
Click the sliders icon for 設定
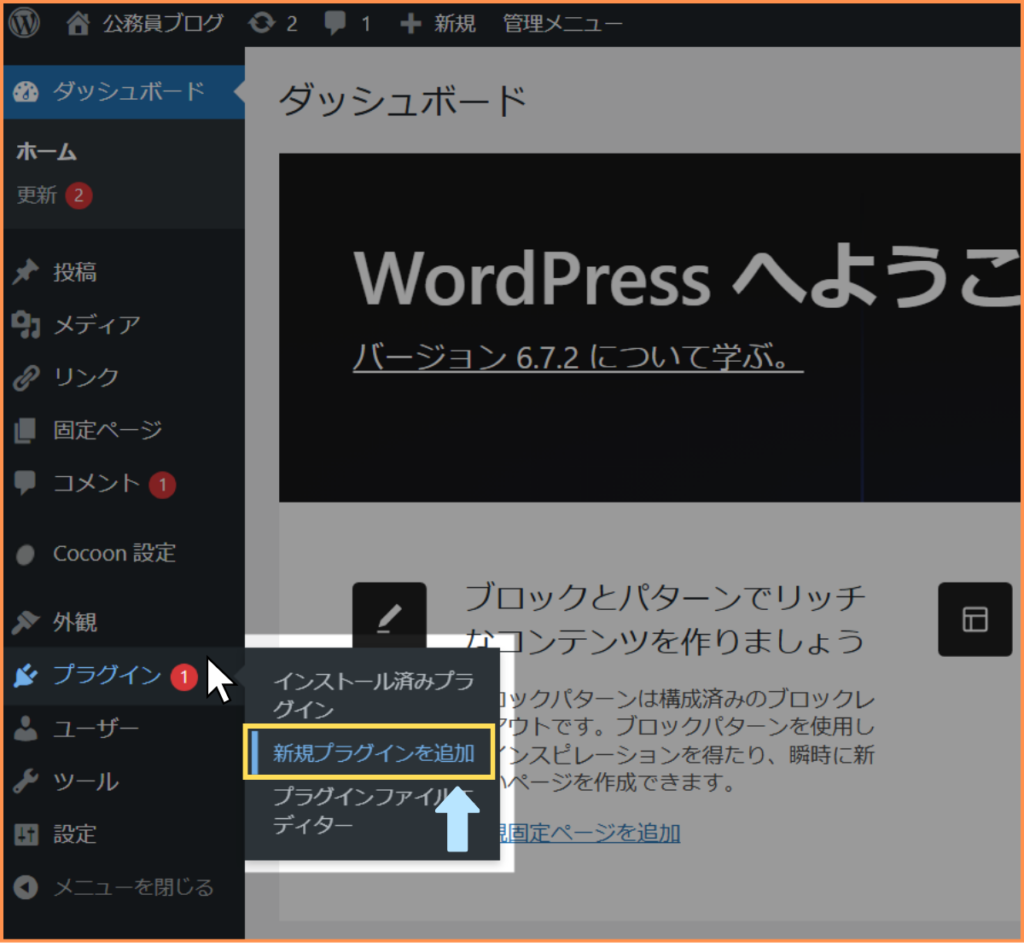tap(26, 835)
